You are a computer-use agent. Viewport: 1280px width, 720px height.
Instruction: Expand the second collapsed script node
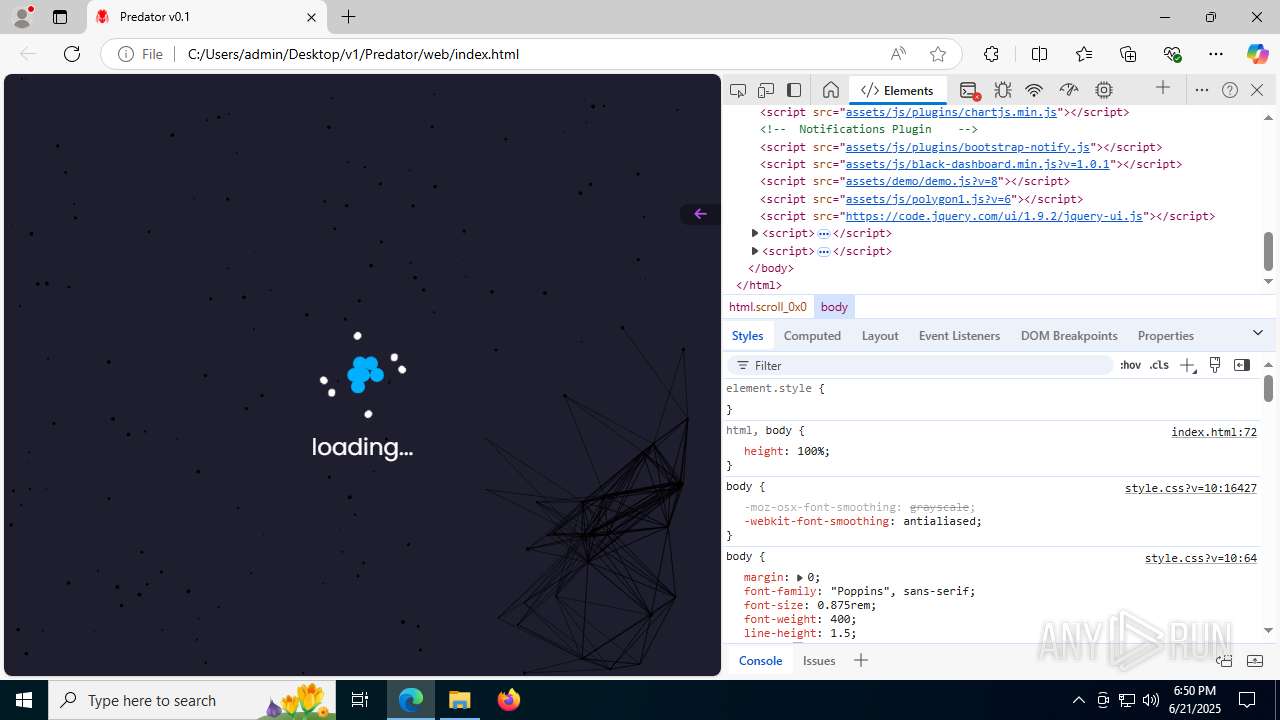(755, 251)
